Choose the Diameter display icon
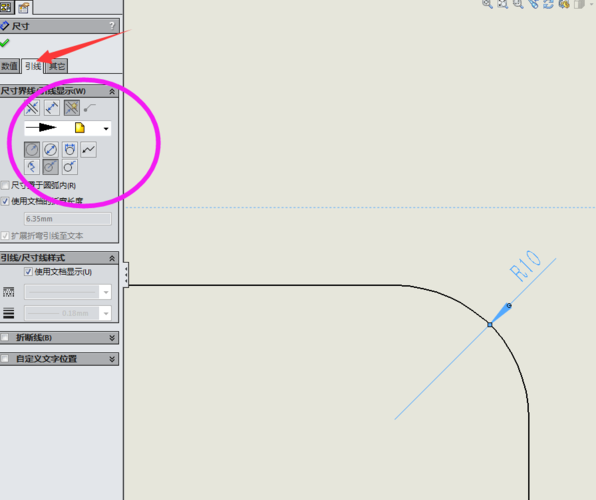 [x=51, y=149]
